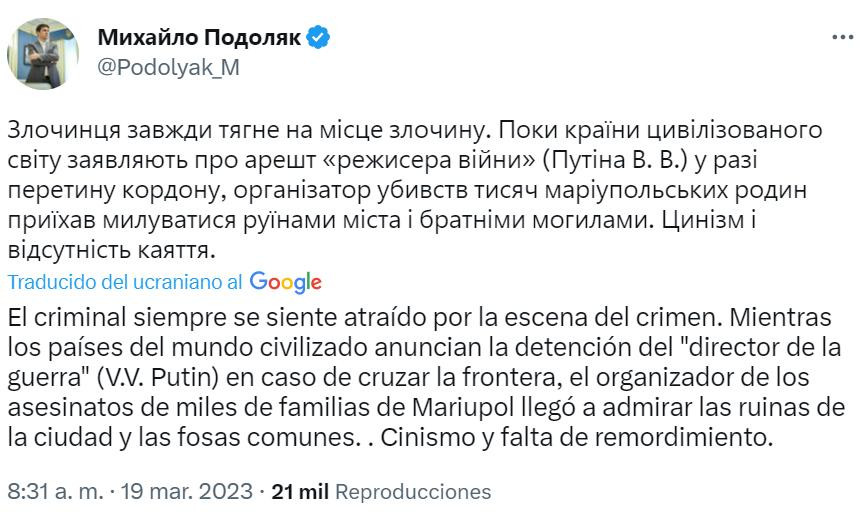
Task: Click the '21 mil' view count
Action: point(300,492)
